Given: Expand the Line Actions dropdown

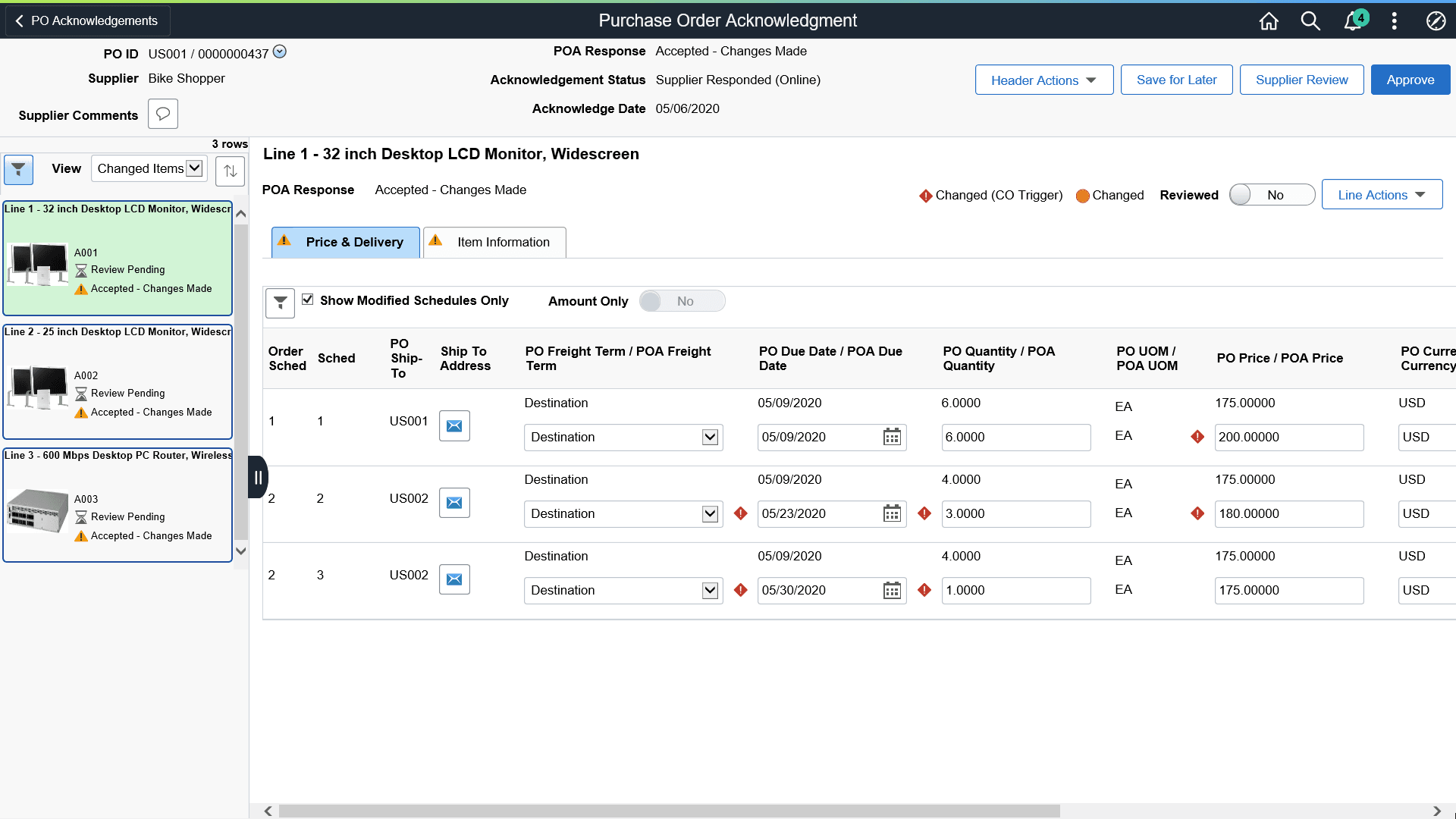Looking at the screenshot, I should tap(1381, 195).
